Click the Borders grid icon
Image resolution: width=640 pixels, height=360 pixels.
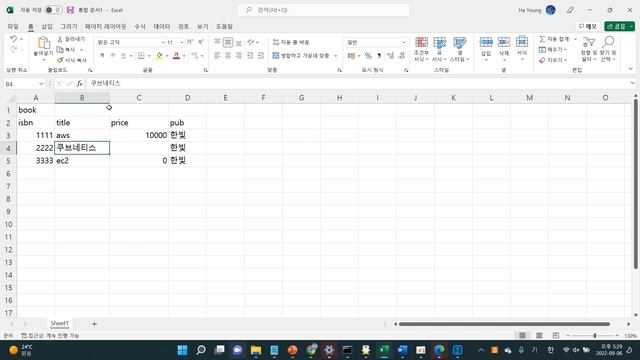coord(141,56)
